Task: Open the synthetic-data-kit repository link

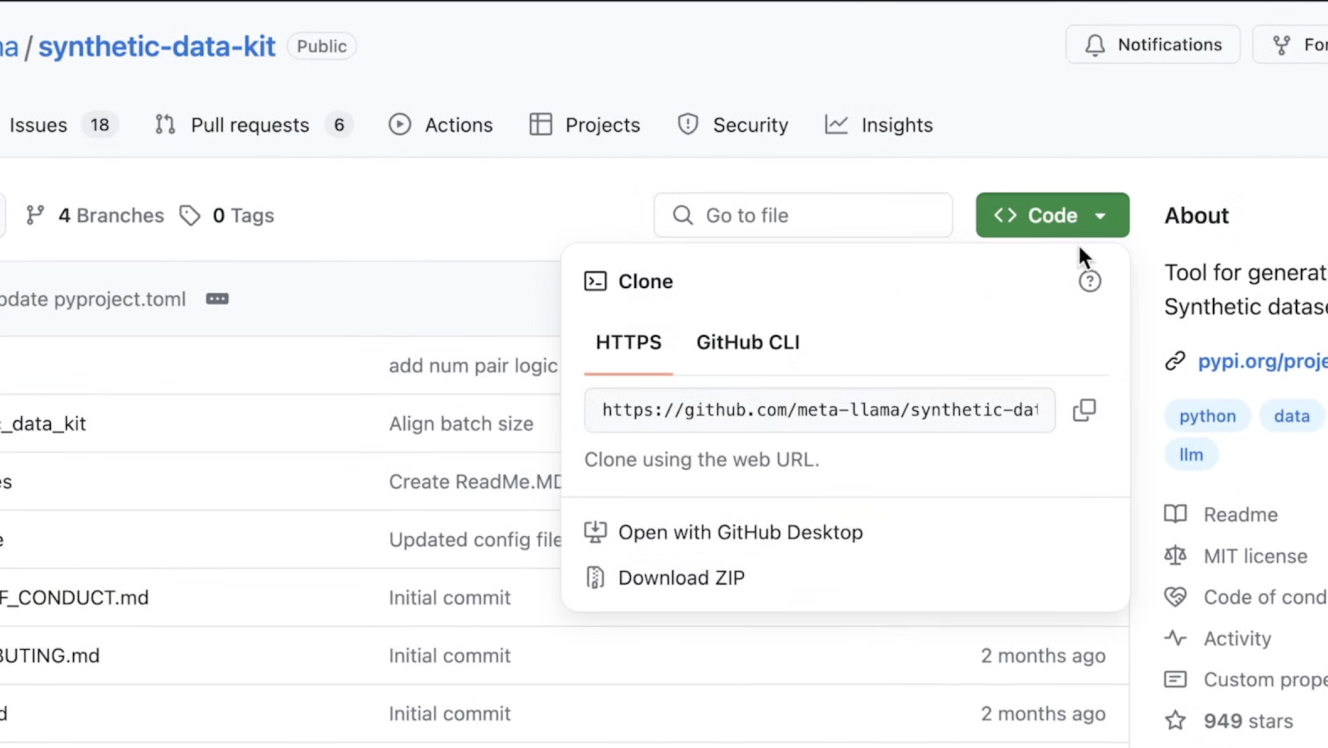Action: point(157,46)
